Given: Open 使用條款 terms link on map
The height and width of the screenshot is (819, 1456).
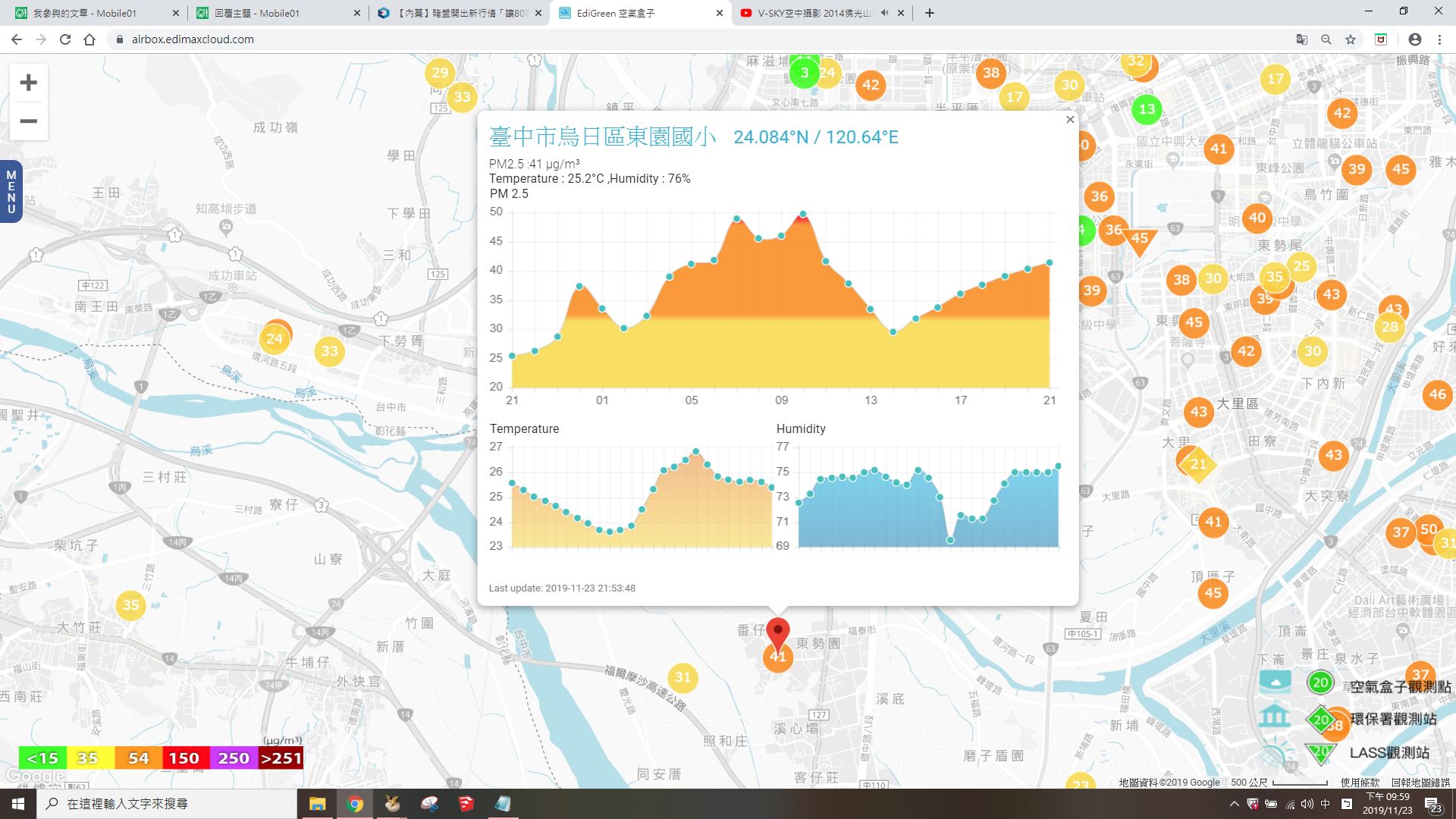Looking at the screenshot, I should point(1360,783).
